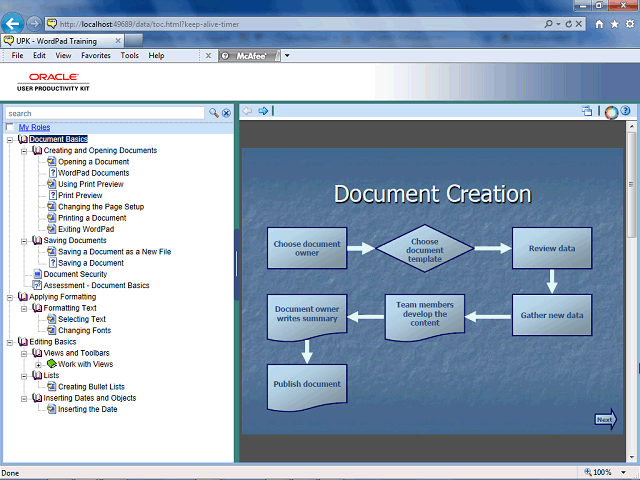Collapse the Saving Documents node
The height and width of the screenshot is (480, 640).
[x=24, y=241]
